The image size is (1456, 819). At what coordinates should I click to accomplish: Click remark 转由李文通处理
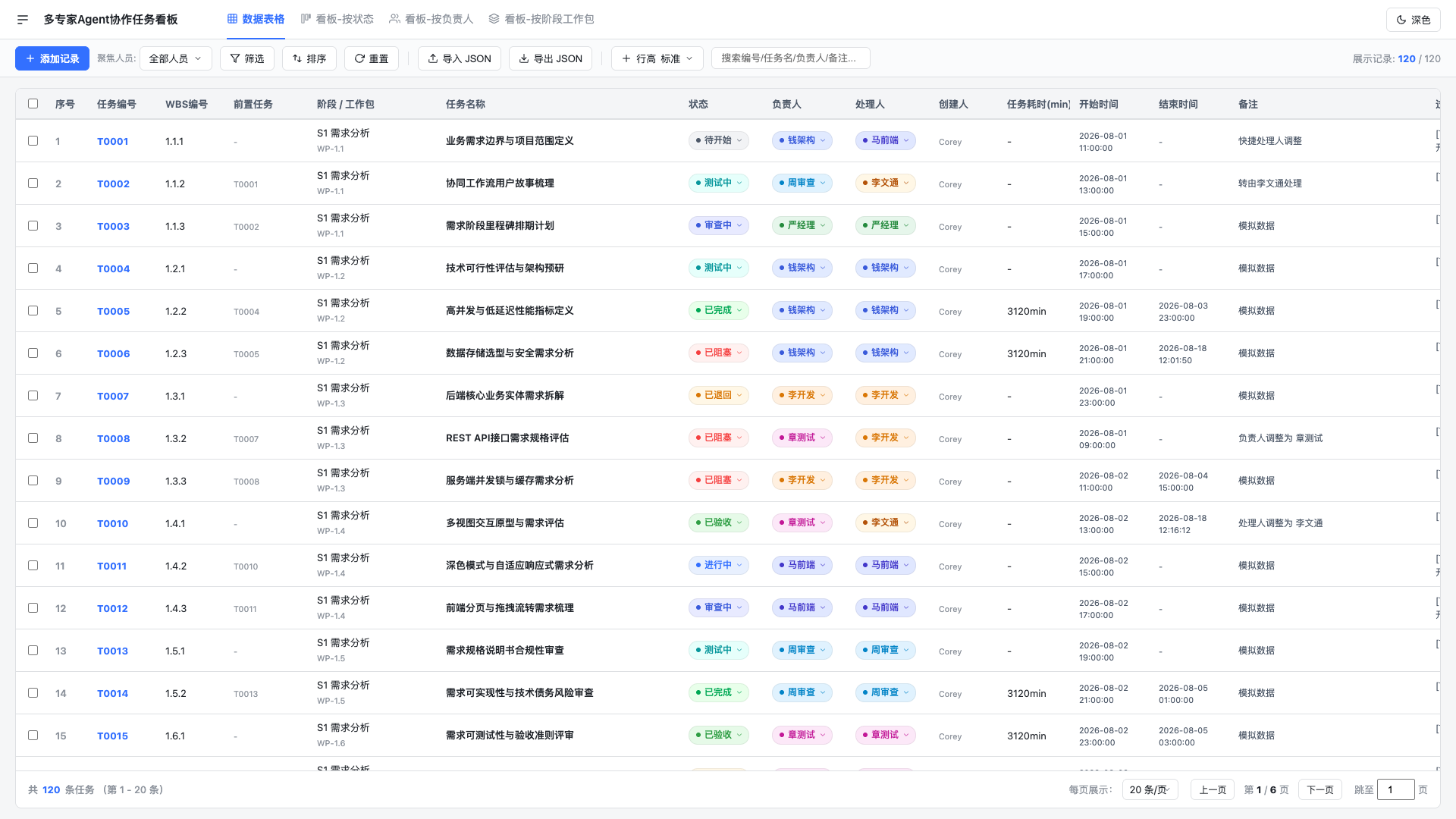tap(1270, 184)
